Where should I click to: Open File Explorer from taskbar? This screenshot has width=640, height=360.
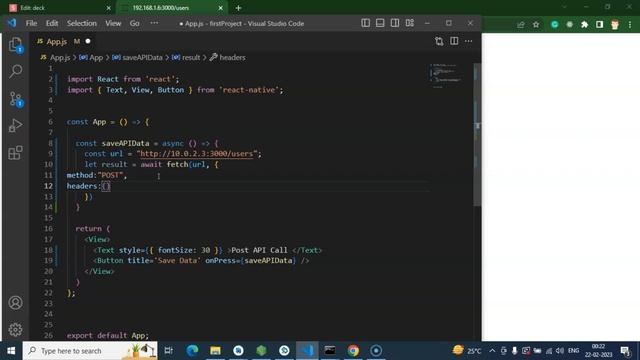pyautogui.click(x=216, y=351)
